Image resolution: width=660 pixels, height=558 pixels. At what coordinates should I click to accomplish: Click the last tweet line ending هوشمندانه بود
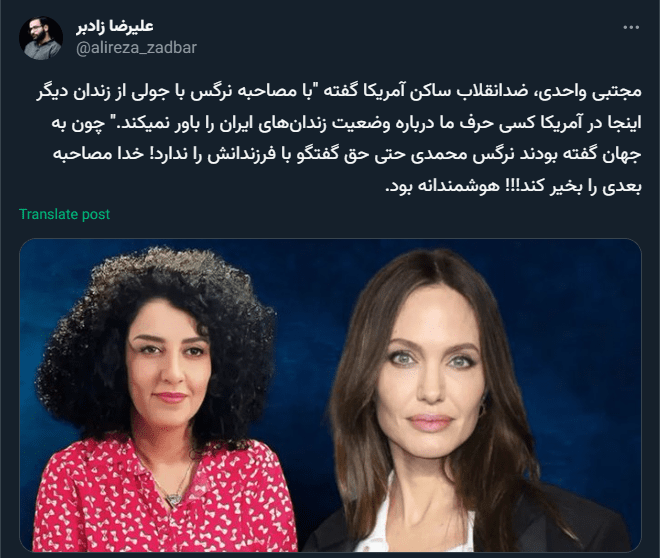[x=513, y=186]
